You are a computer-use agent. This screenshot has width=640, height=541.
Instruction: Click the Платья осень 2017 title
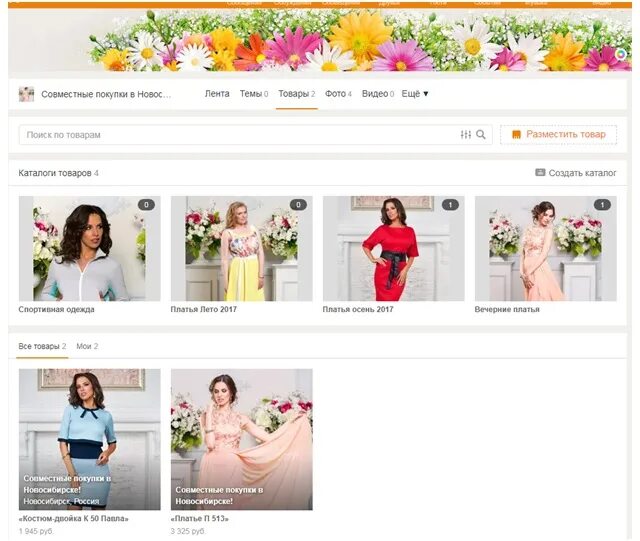(x=358, y=309)
